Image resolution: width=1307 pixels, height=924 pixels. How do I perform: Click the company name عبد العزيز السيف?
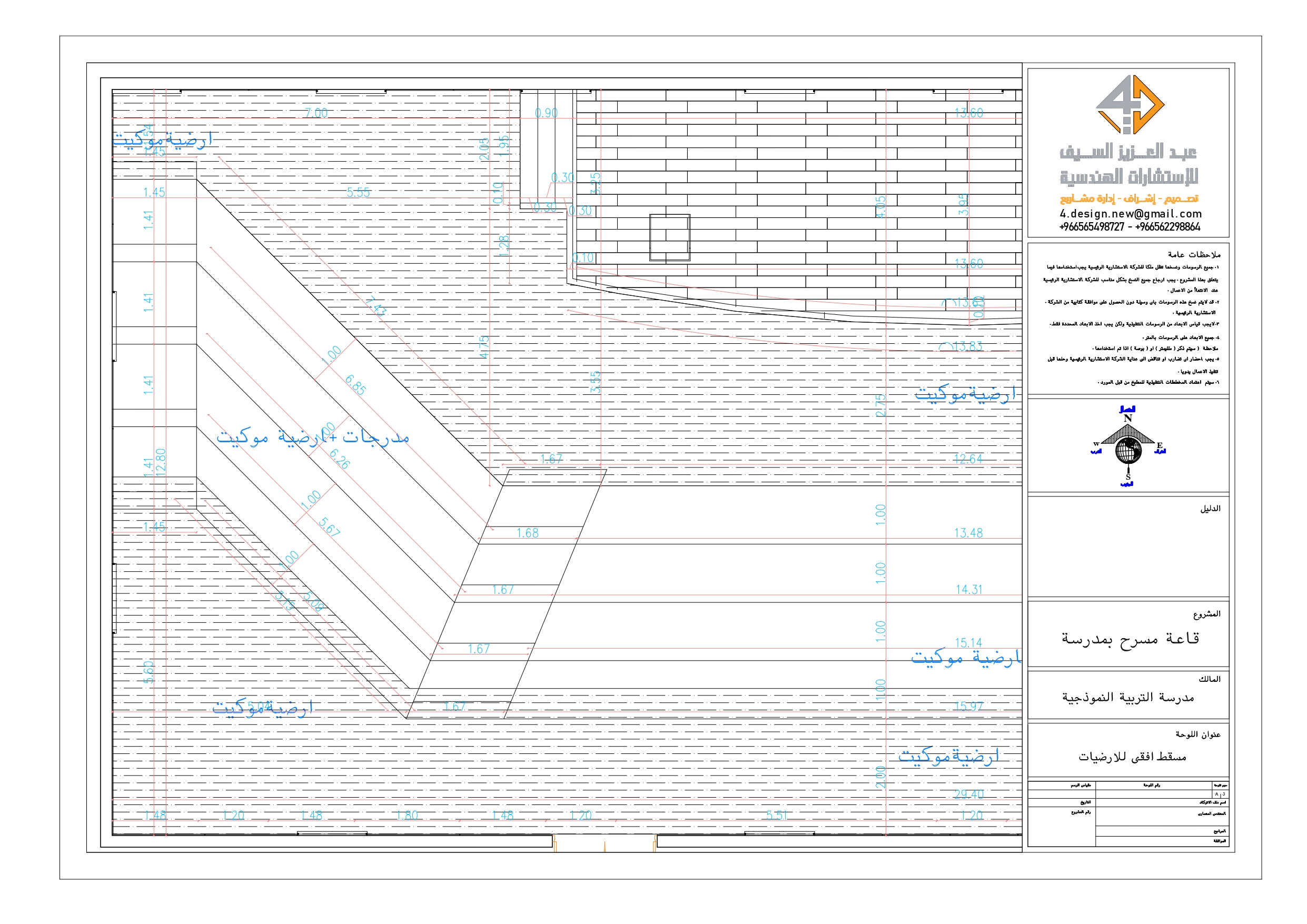1127,152
